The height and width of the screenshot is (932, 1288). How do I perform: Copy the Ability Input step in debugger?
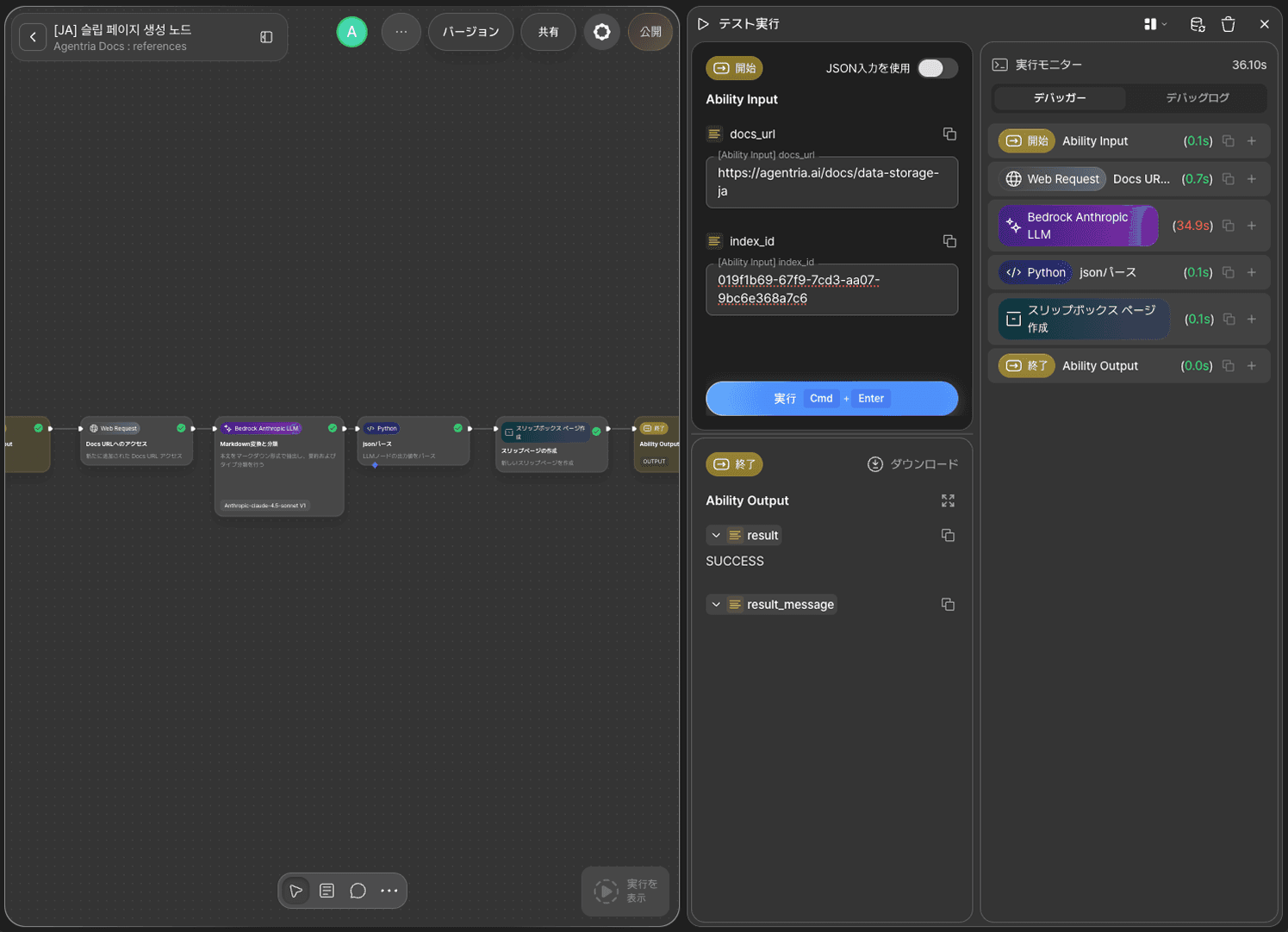[1229, 141]
